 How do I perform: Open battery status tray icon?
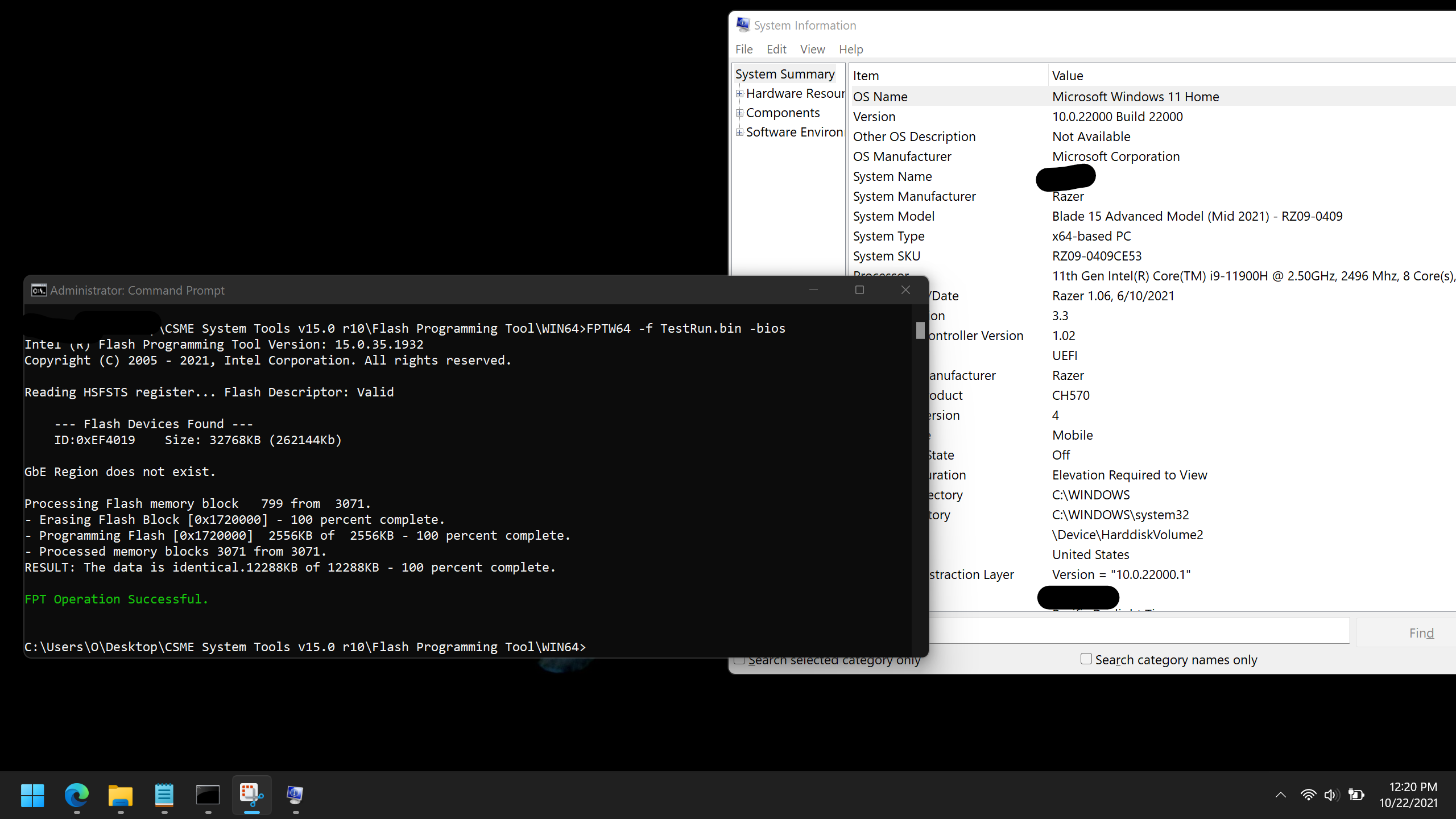pos(1356,795)
